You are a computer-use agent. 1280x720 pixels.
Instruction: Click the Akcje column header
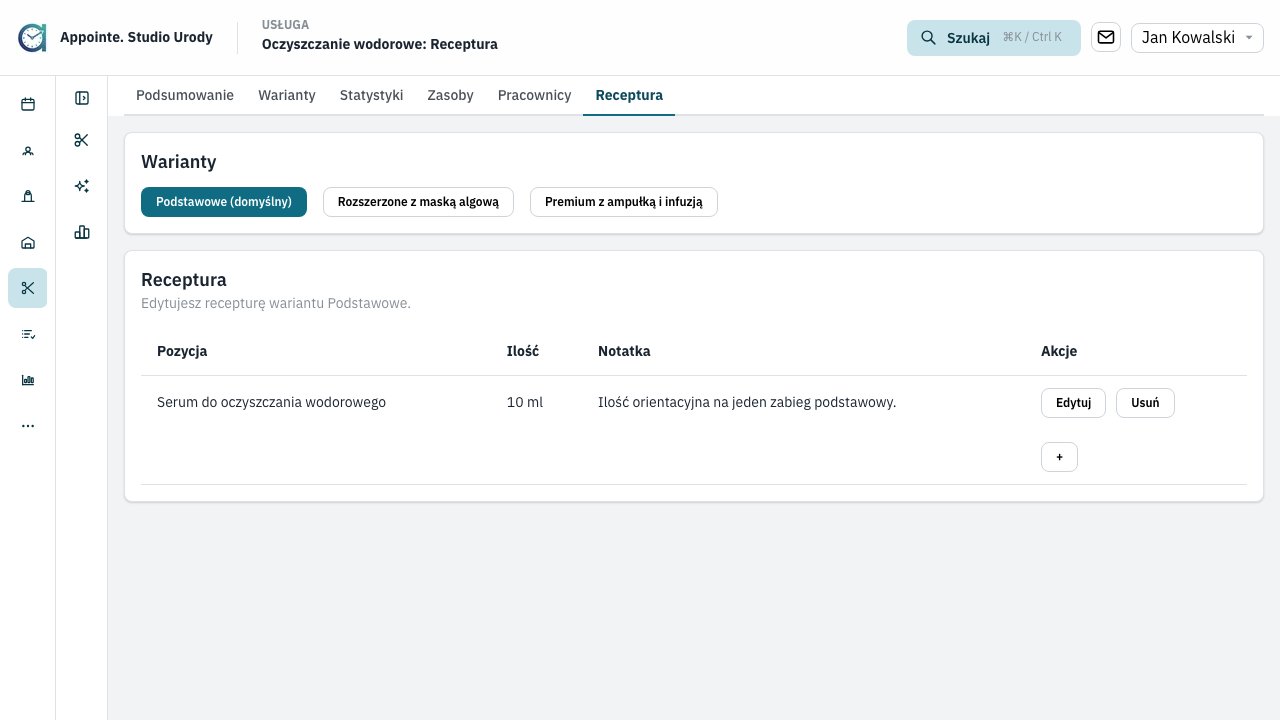(1059, 351)
